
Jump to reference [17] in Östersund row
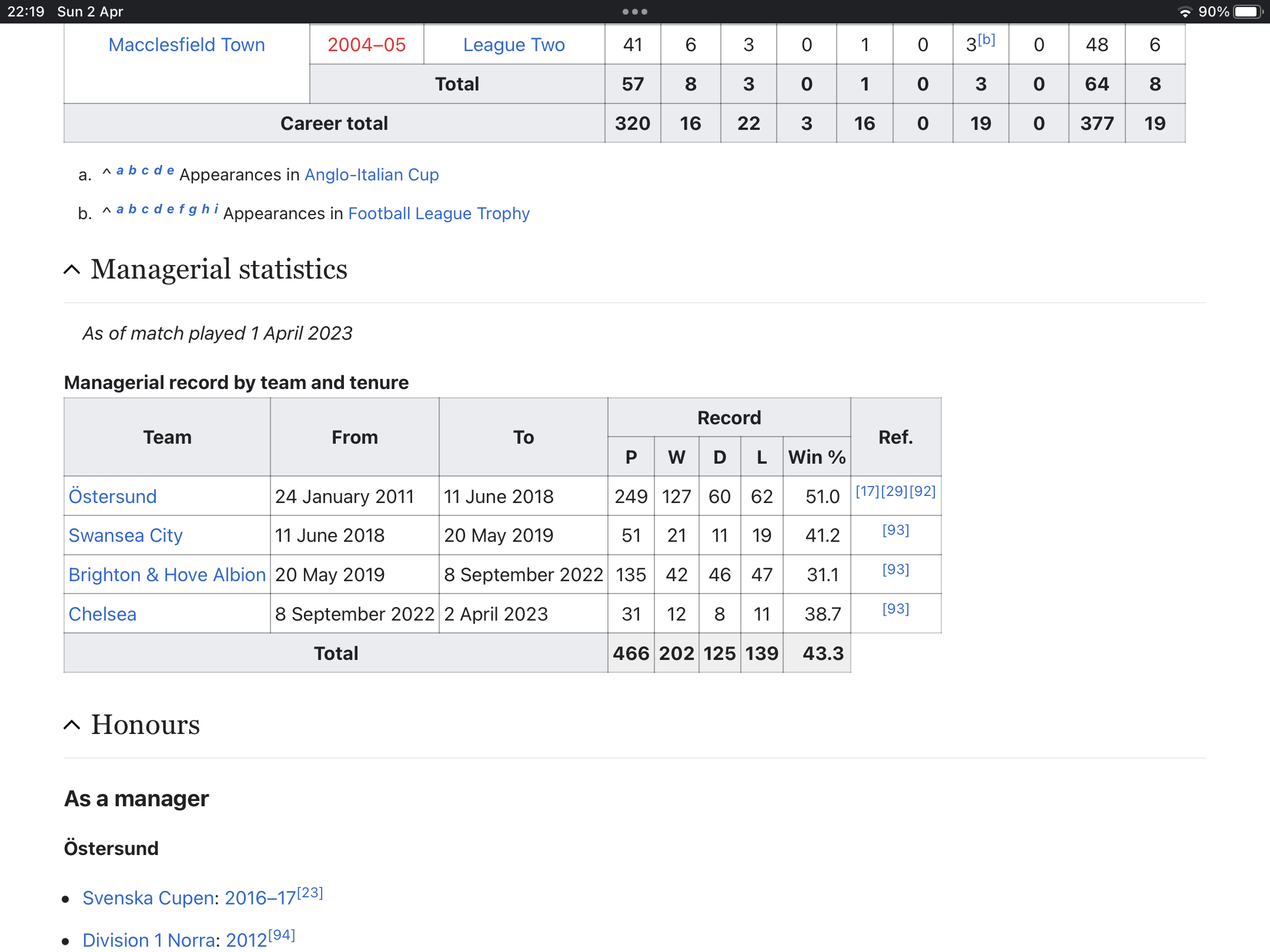tap(867, 491)
